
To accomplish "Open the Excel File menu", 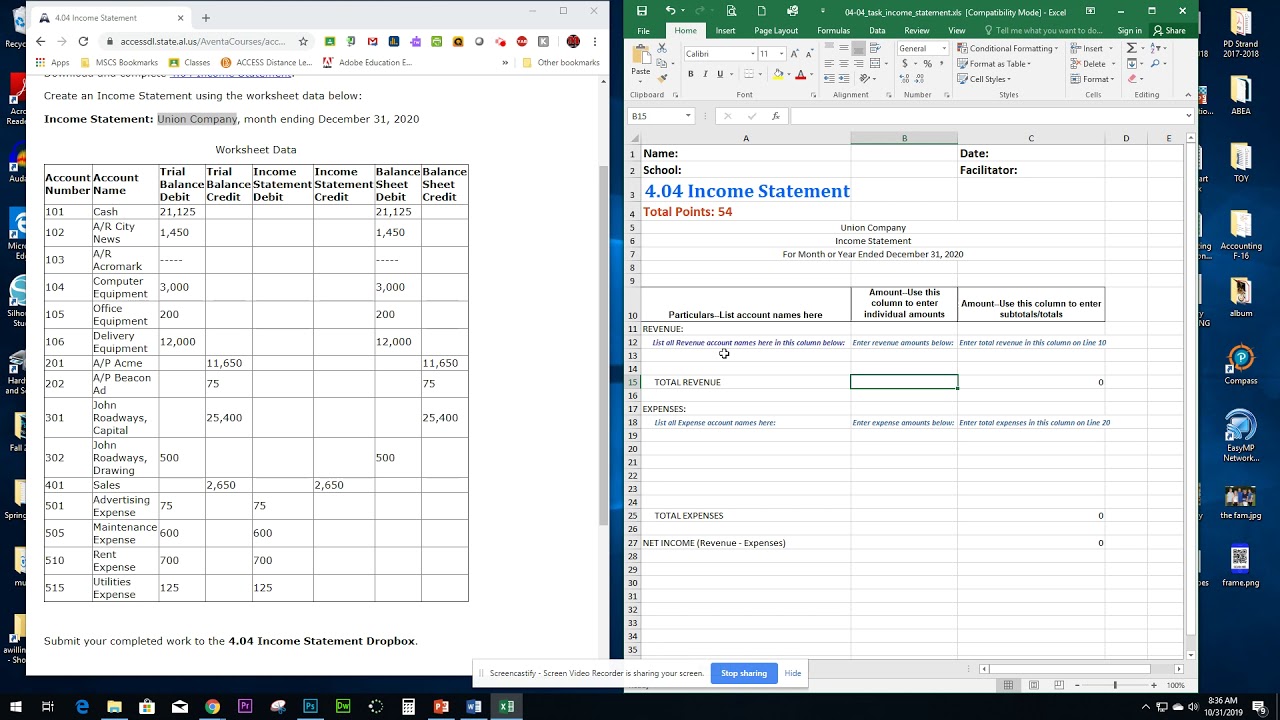I will (x=643, y=31).
